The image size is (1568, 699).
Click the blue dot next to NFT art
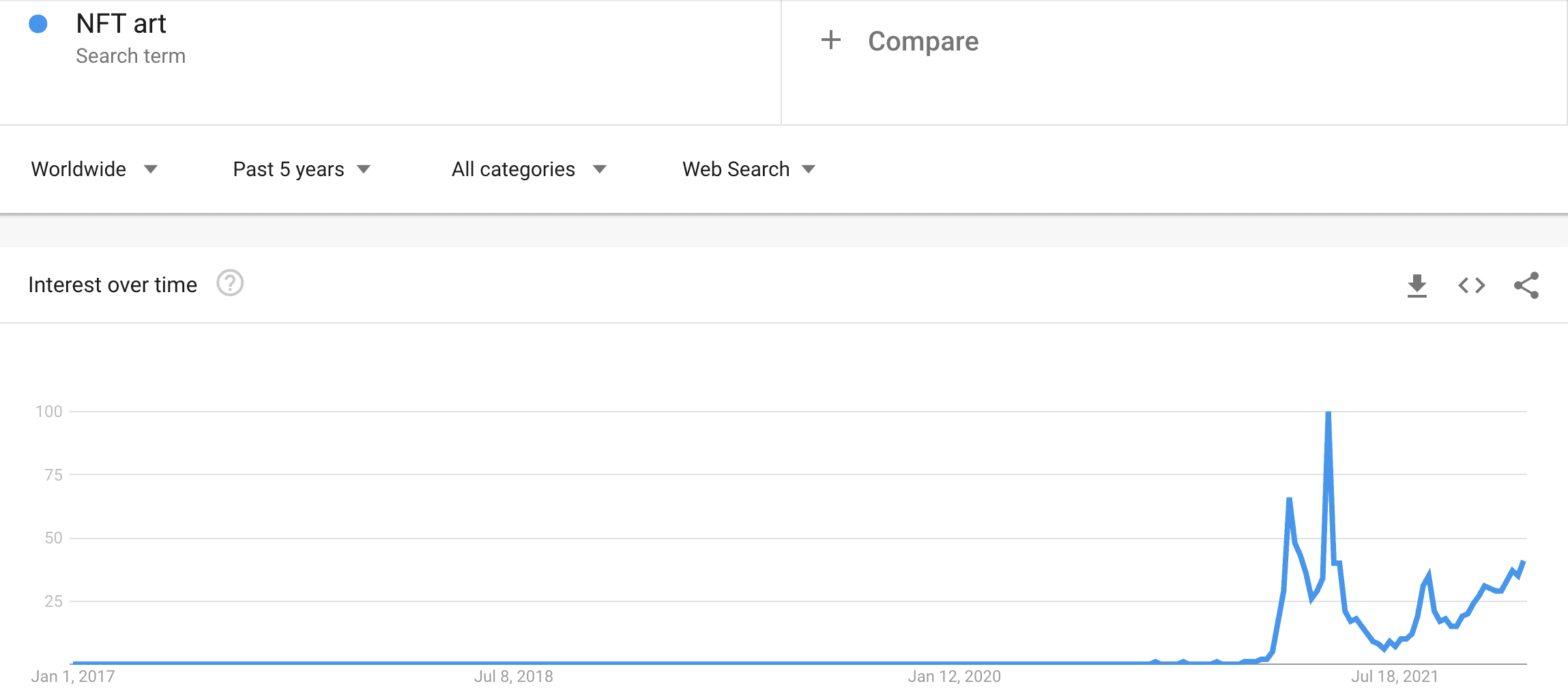click(x=38, y=25)
